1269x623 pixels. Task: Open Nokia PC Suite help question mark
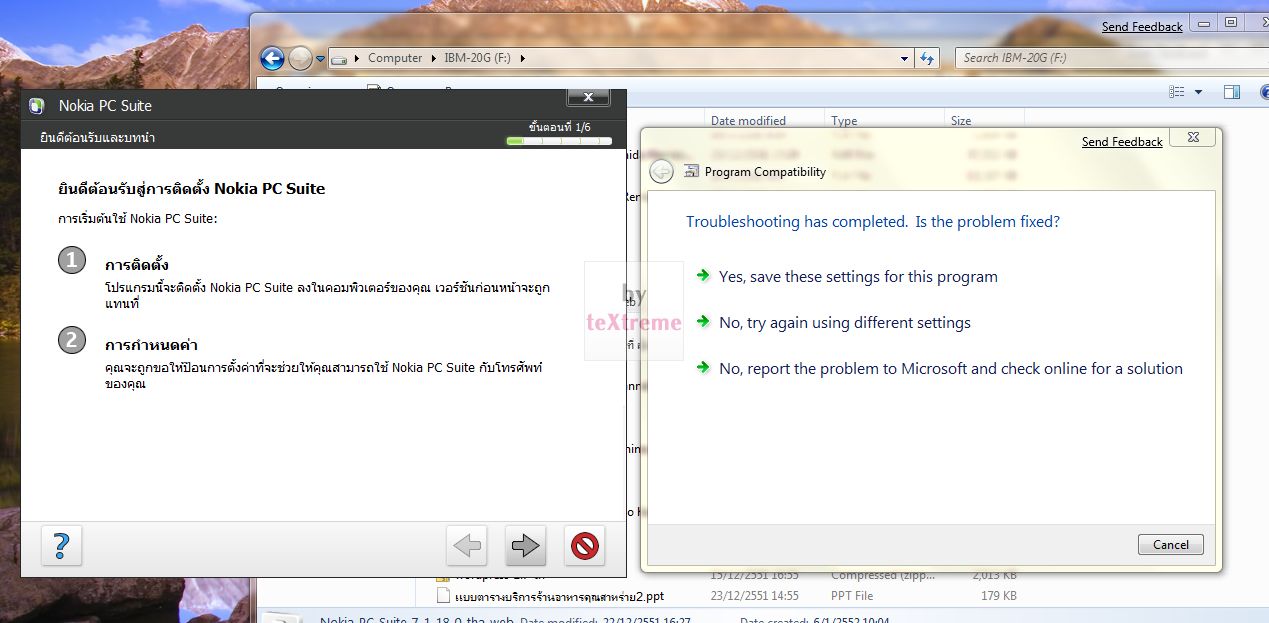pyautogui.click(x=61, y=546)
